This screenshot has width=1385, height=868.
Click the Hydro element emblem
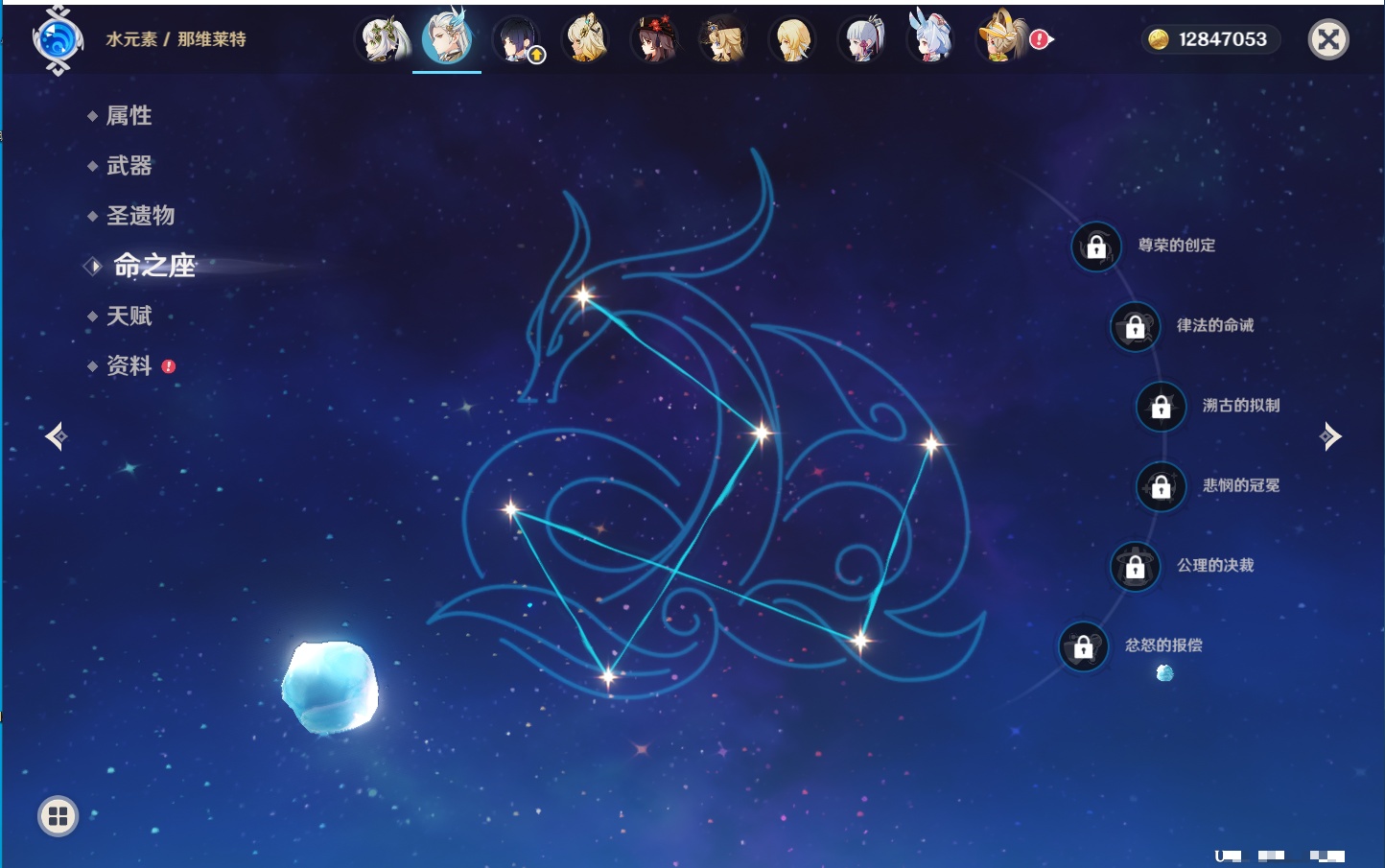[58, 40]
